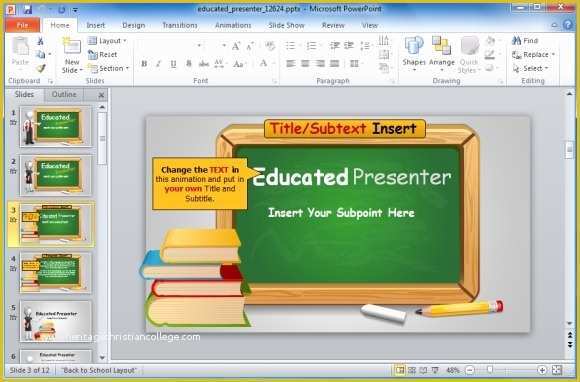Apply numbered list

click(x=311, y=46)
